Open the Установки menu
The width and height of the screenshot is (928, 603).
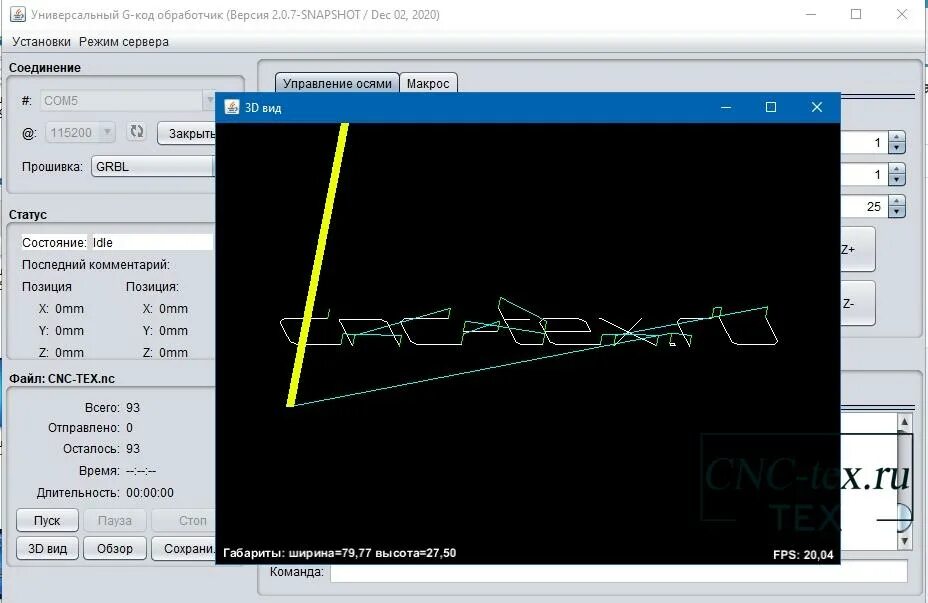(41, 42)
